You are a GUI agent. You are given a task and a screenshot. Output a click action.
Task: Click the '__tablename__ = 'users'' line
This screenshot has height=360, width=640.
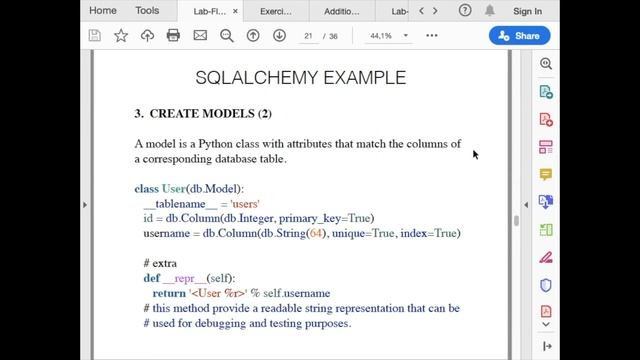click(201, 204)
